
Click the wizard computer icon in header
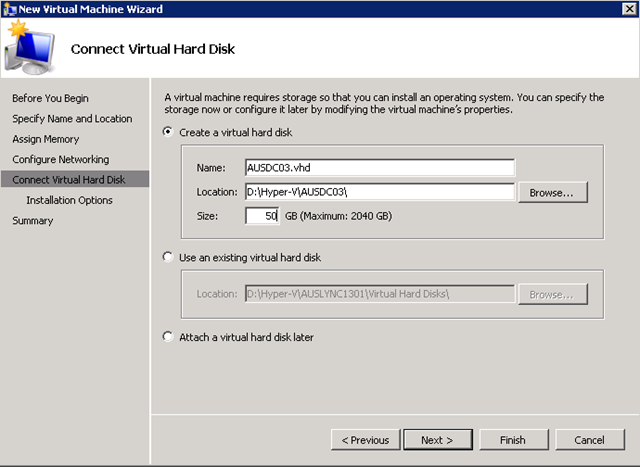point(29,47)
